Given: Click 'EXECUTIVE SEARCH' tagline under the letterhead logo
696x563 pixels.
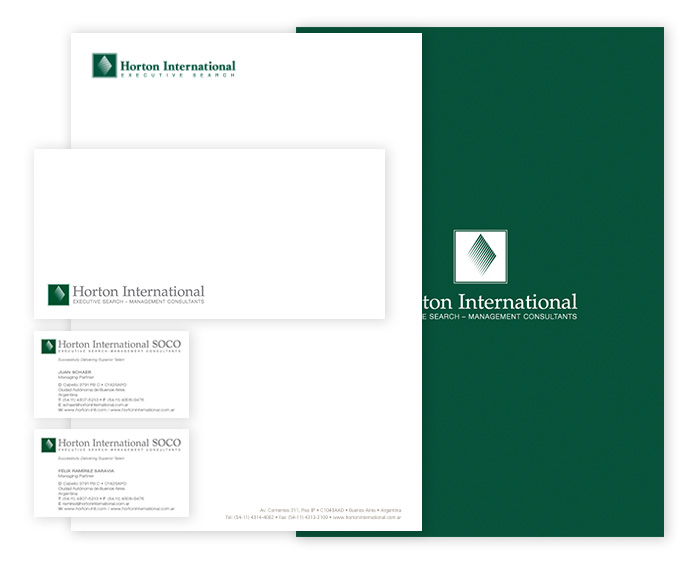Looking at the screenshot, I should pos(178,75).
